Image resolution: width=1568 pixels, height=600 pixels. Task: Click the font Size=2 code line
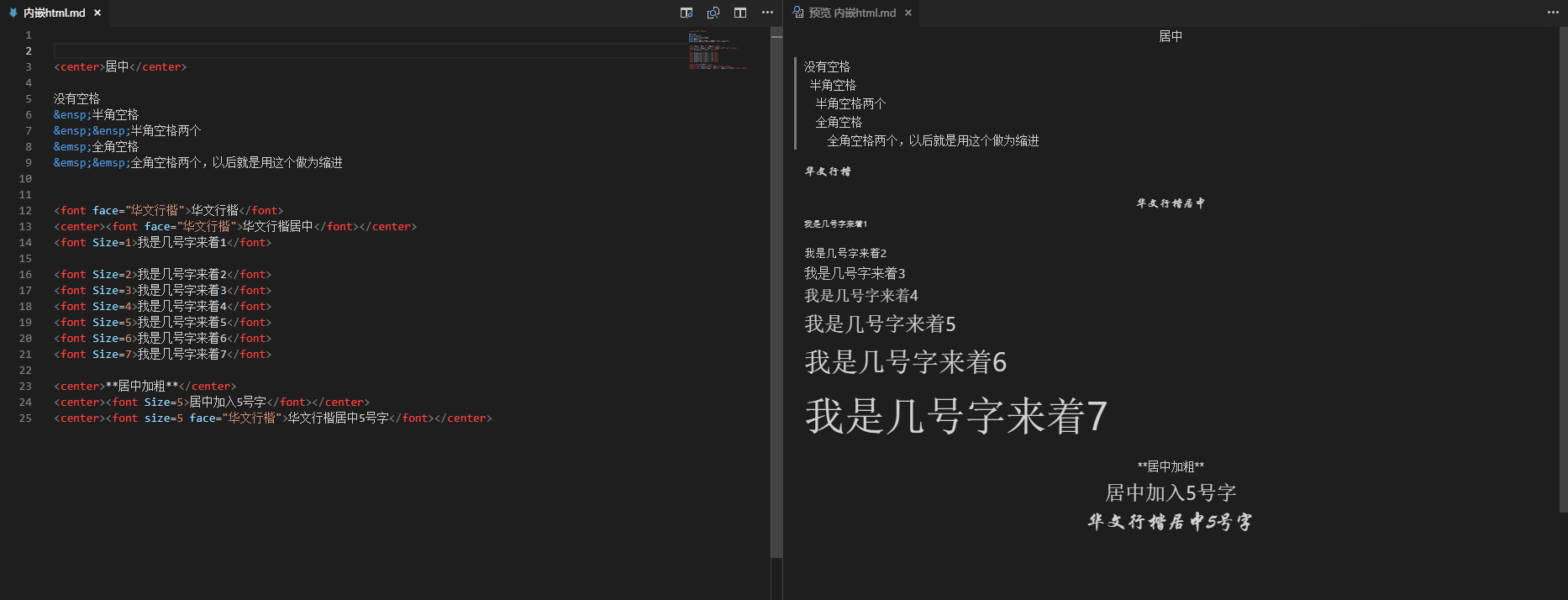tap(163, 274)
